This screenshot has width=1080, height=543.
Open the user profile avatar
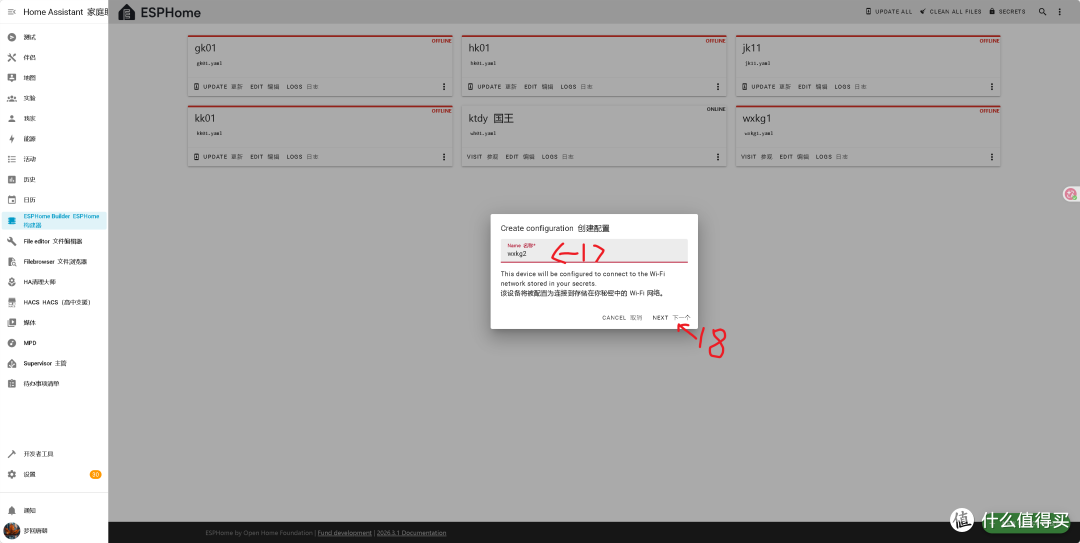click(11, 531)
